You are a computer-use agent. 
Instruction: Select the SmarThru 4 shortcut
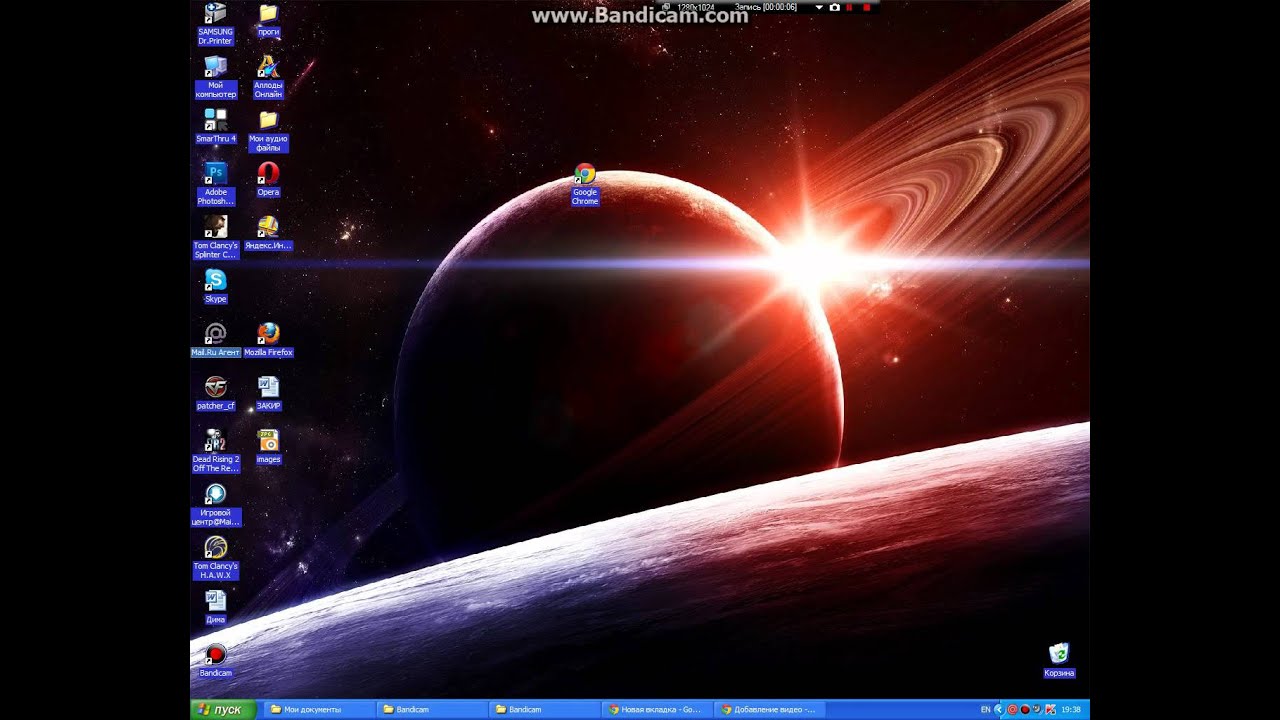tap(215, 126)
